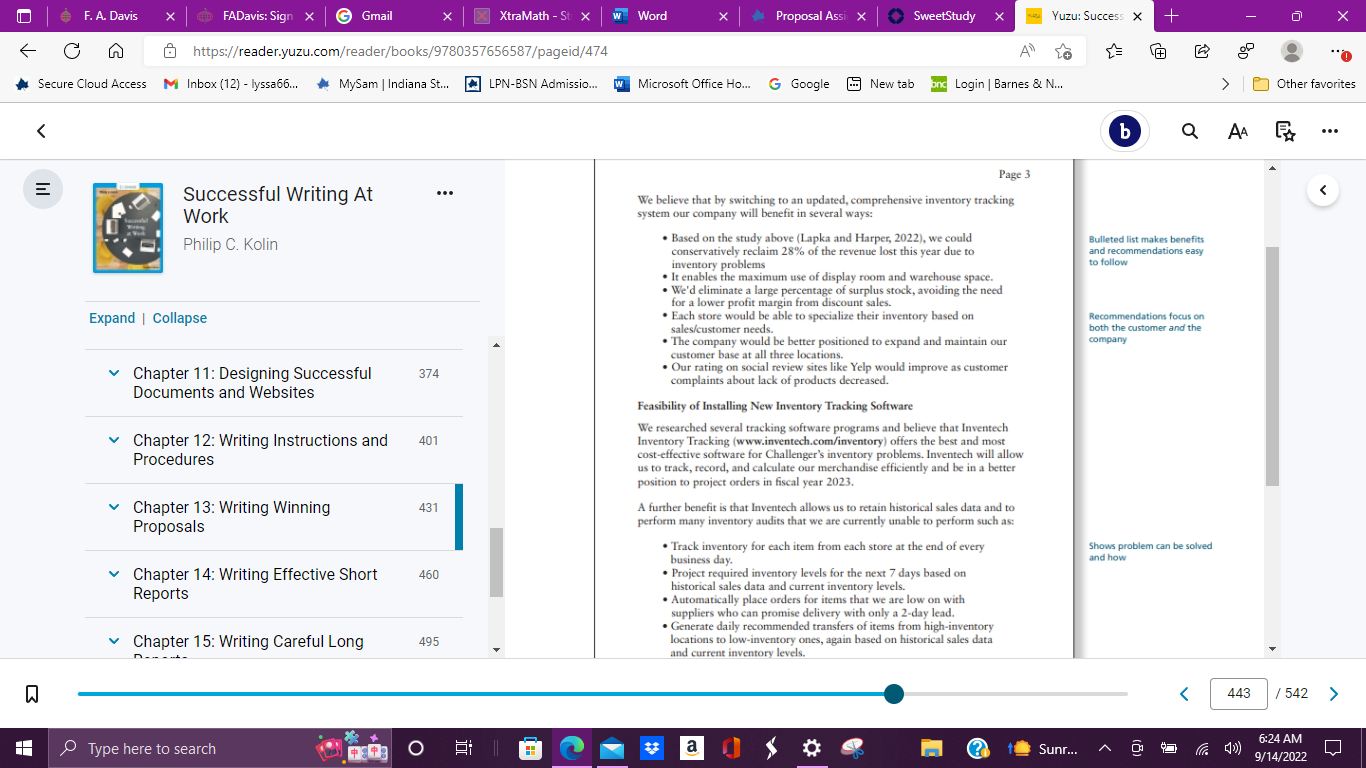Expand Chapter 12 chevron
Viewport: 1366px width, 768px height.
(113, 440)
